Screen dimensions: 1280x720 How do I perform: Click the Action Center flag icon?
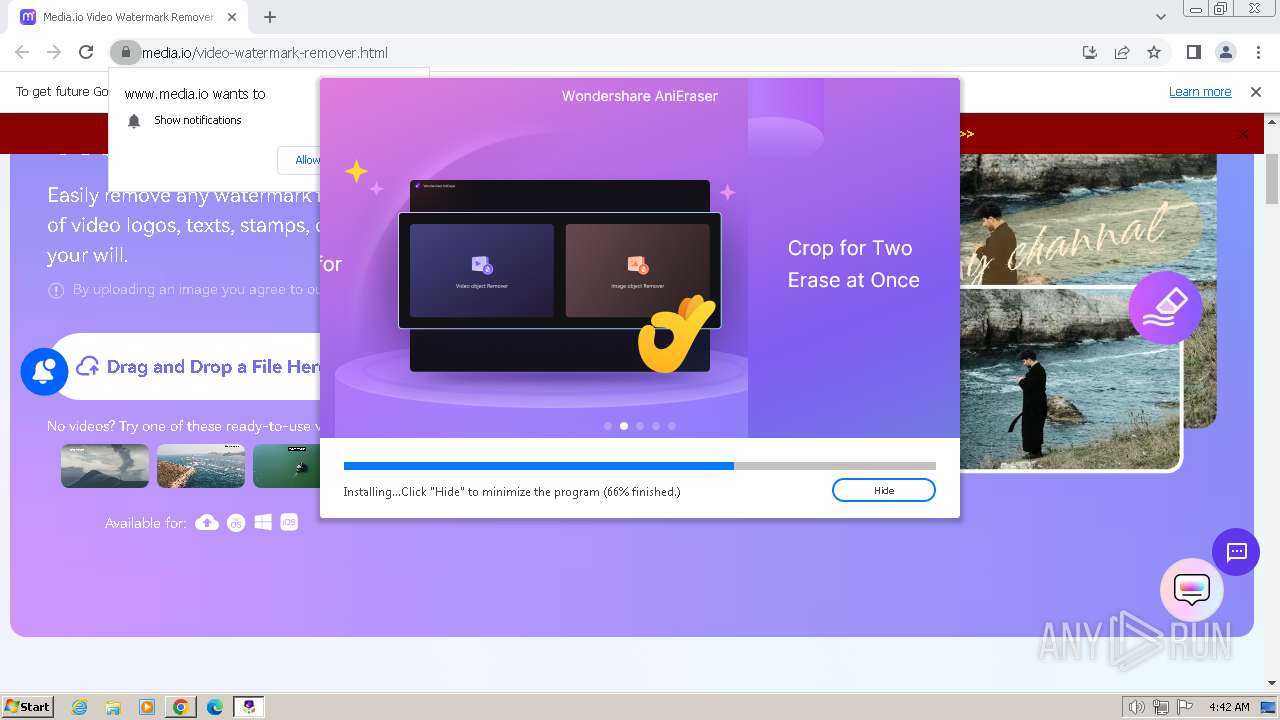[1184, 707]
